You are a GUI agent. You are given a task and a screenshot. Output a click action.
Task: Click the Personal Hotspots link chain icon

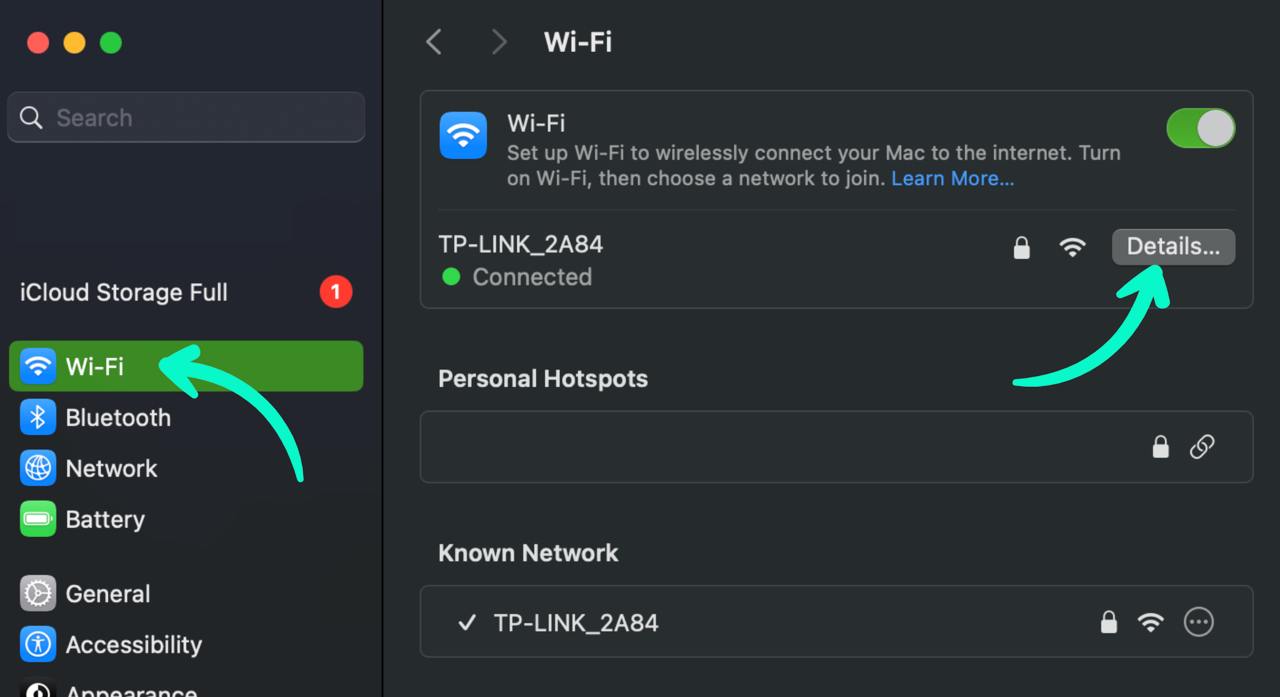coord(1202,447)
